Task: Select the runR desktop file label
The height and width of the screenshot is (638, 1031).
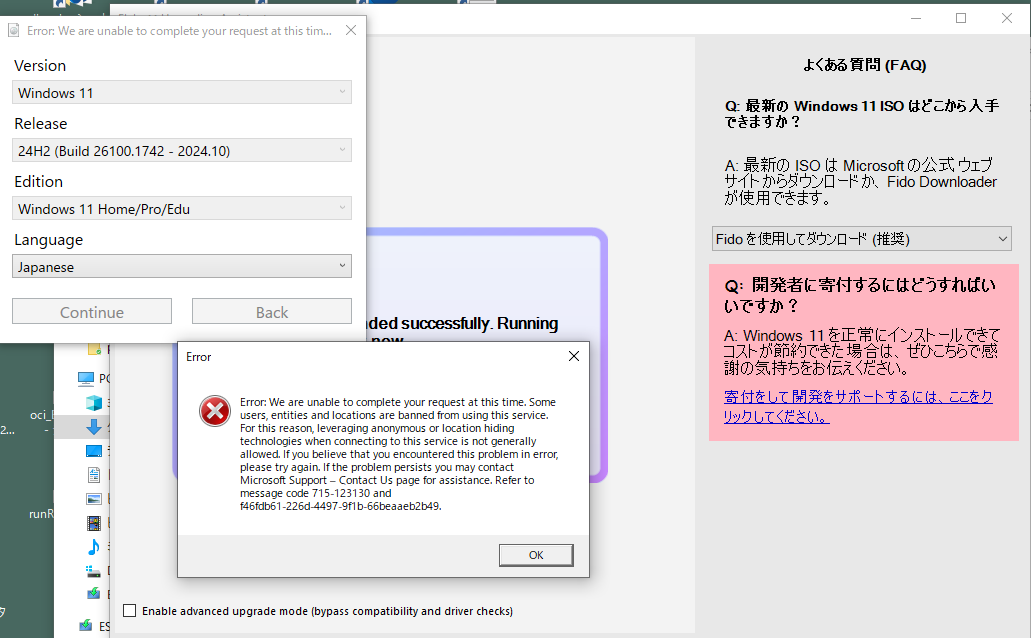Action: (x=41, y=514)
